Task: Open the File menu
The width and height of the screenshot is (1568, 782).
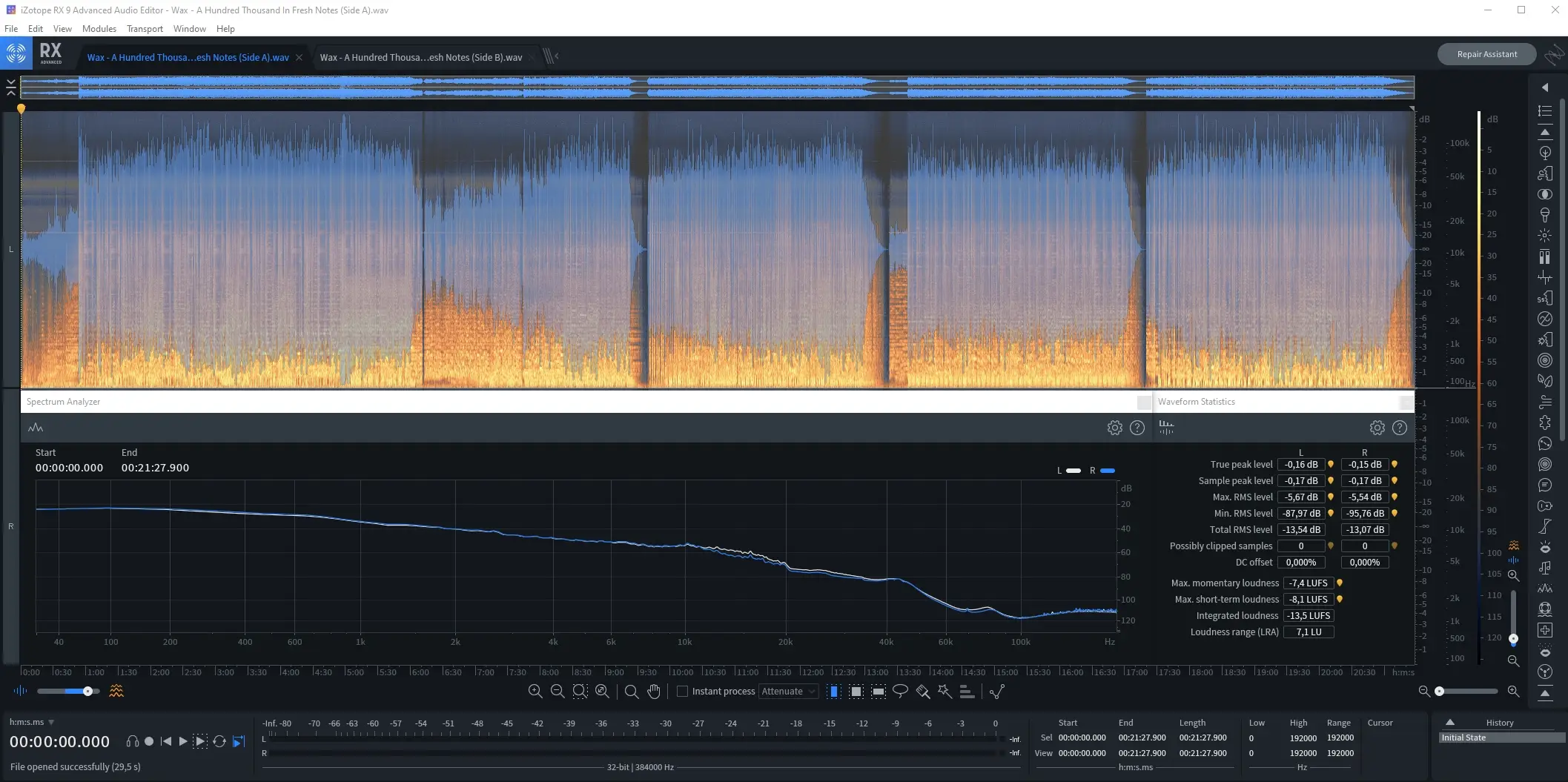Action: pos(11,28)
